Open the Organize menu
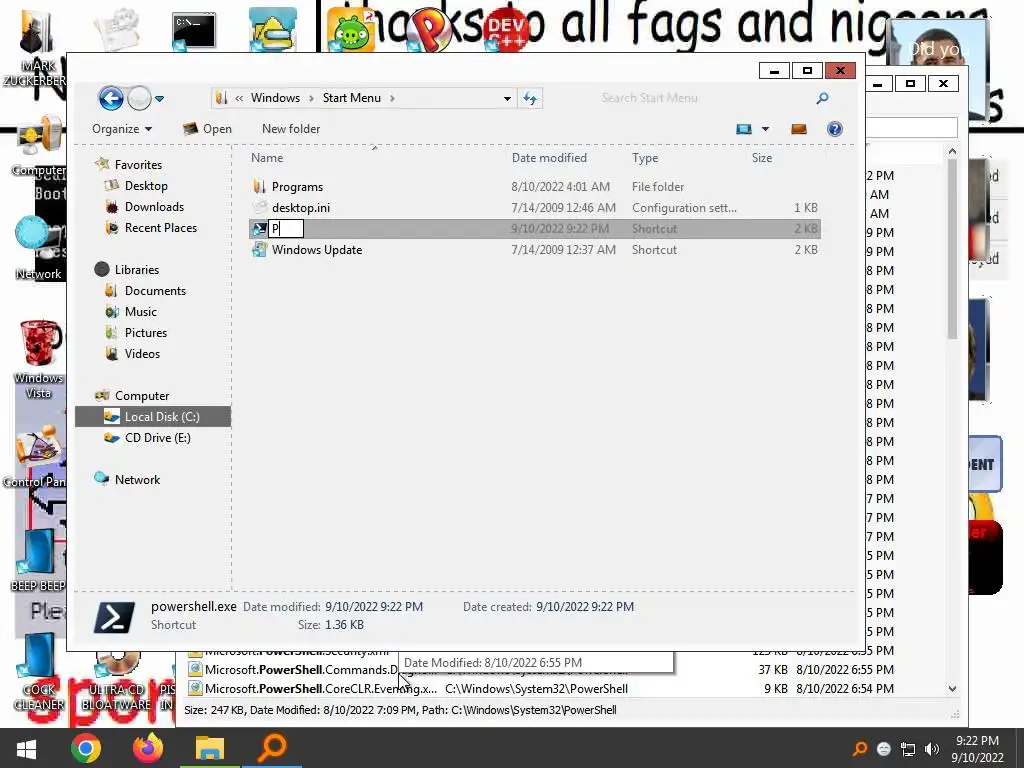Image resolution: width=1024 pixels, height=768 pixels. coord(121,129)
